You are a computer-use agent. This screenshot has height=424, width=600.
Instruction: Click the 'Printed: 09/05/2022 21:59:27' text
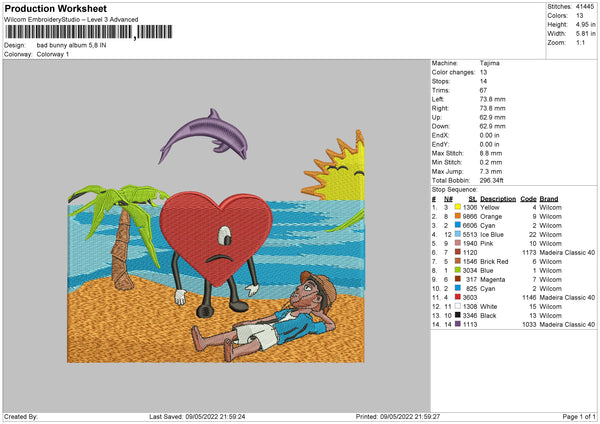(398, 416)
